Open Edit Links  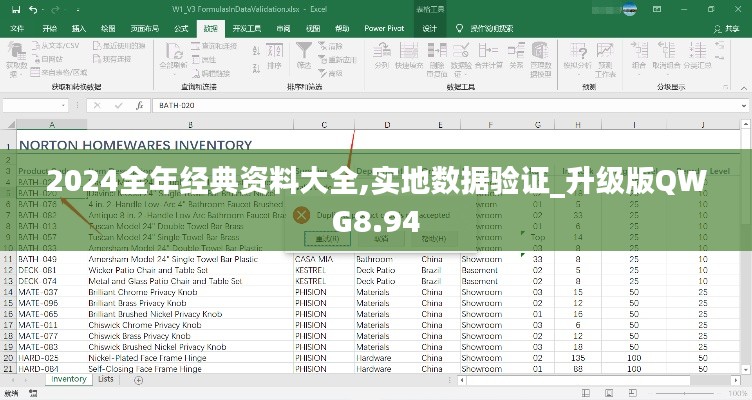tap(212, 73)
